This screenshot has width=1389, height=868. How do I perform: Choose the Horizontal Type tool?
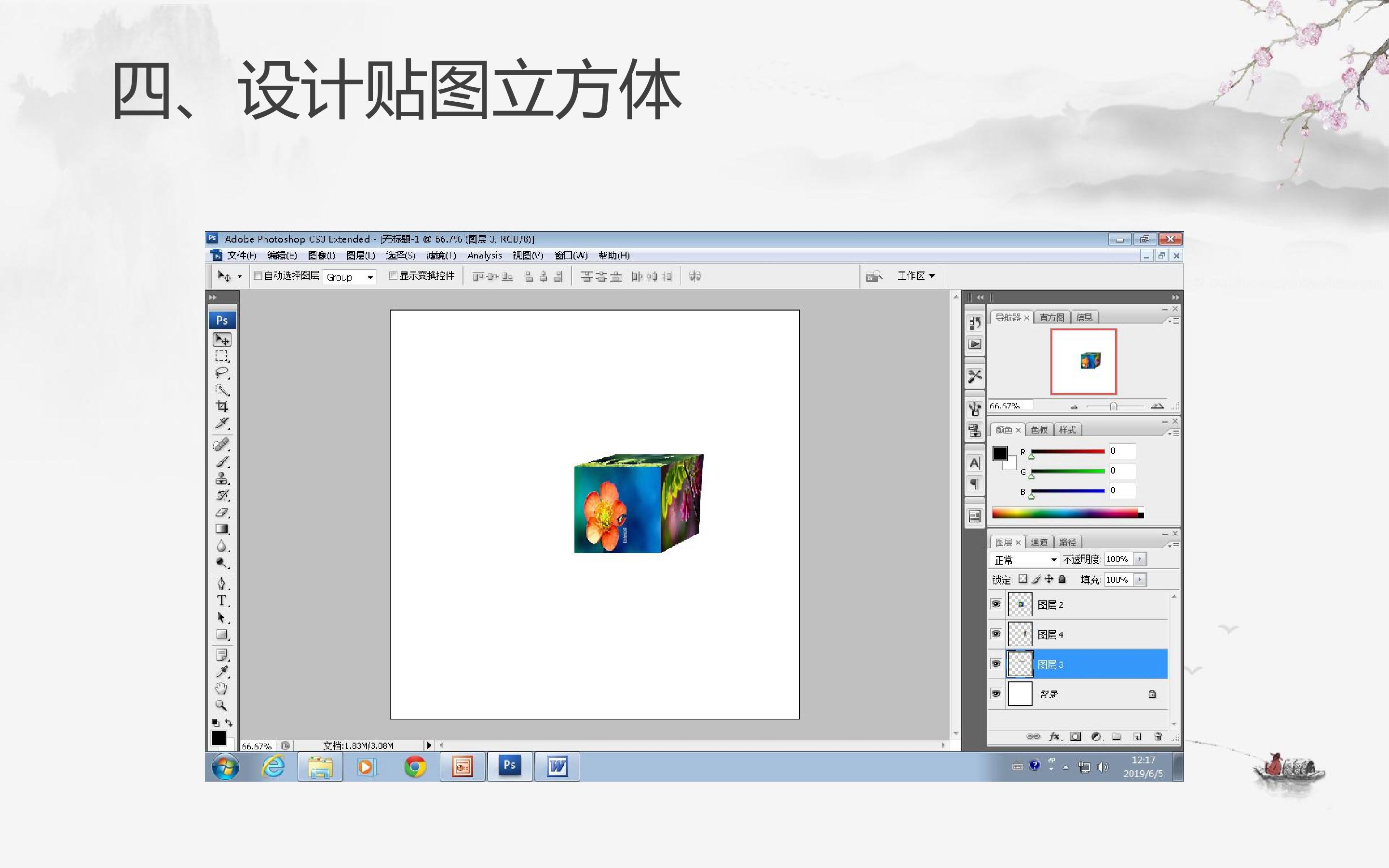click(221, 601)
